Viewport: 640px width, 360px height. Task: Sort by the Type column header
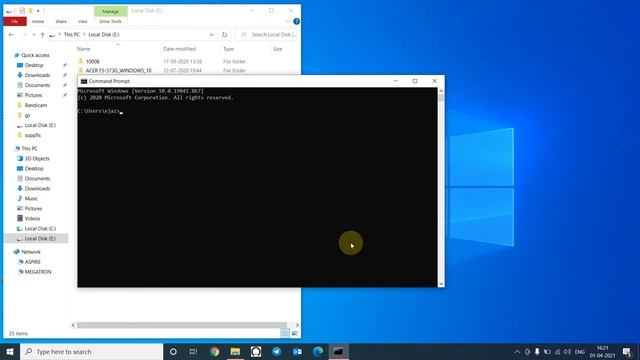click(x=229, y=49)
